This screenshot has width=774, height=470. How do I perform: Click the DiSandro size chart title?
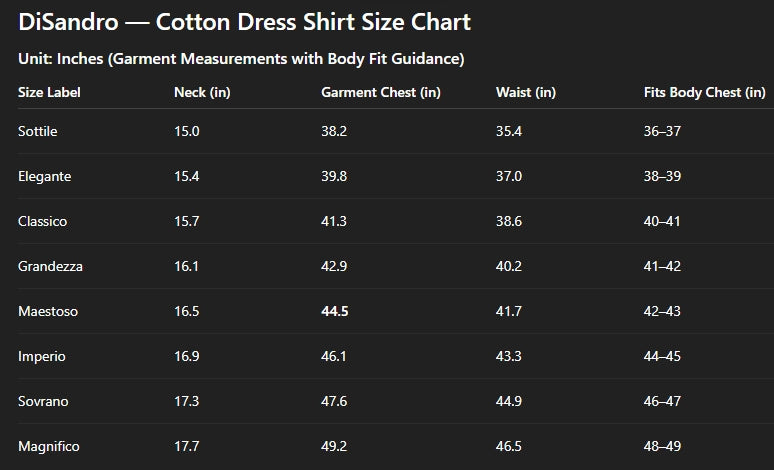(x=244, y=22)
